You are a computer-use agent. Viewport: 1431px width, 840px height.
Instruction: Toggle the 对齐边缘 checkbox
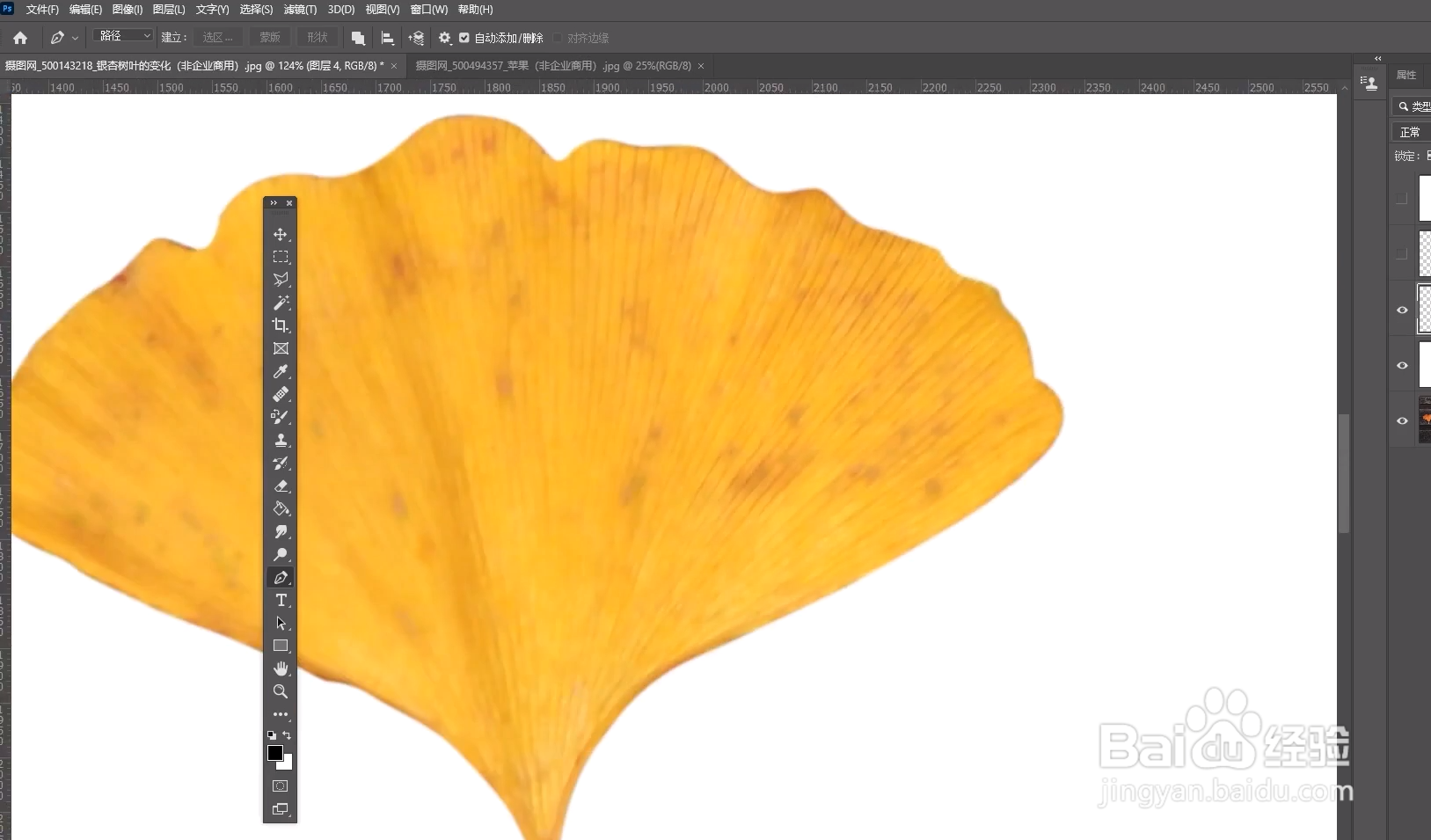coord(558,38)
